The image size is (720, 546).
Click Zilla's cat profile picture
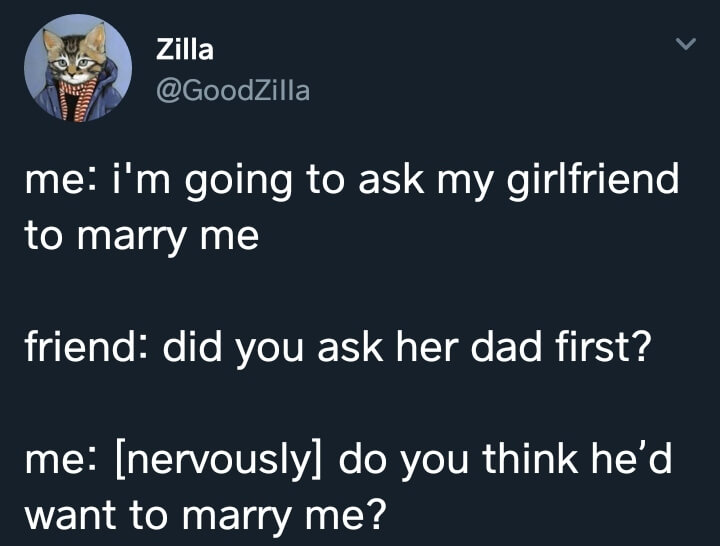pyautogui.click(x=78, y=69)
